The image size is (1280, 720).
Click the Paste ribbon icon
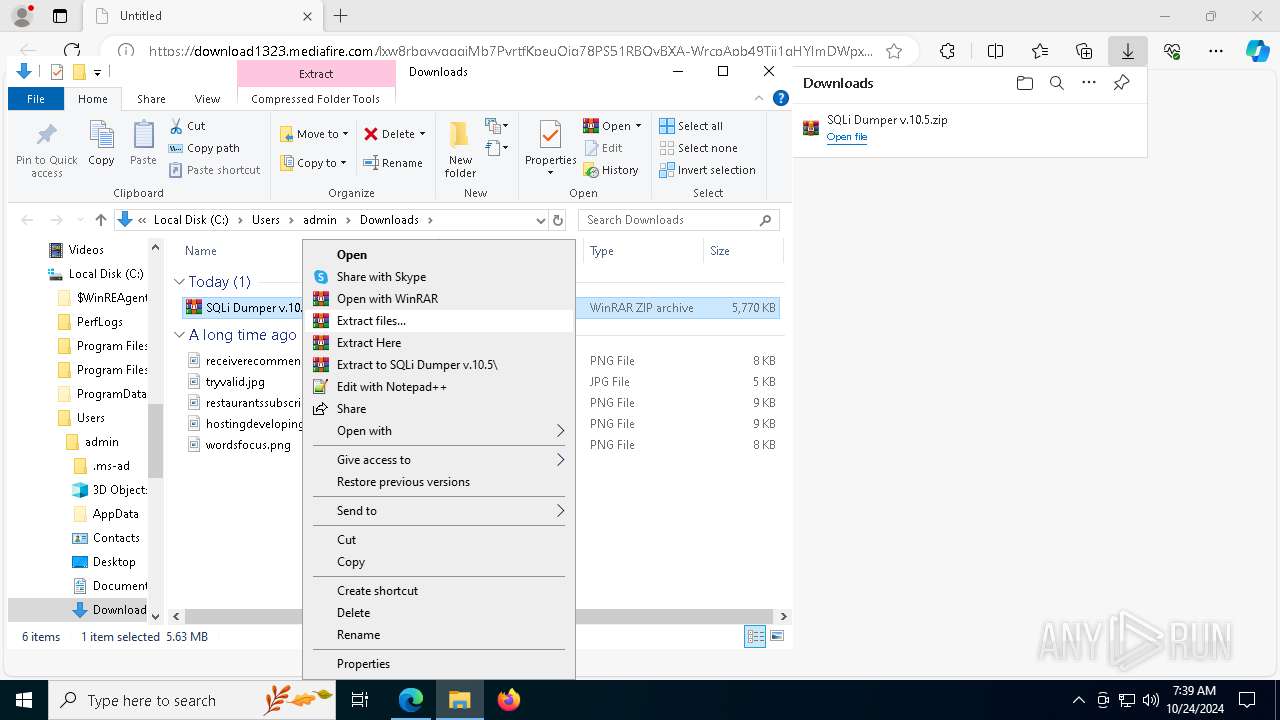143,143
